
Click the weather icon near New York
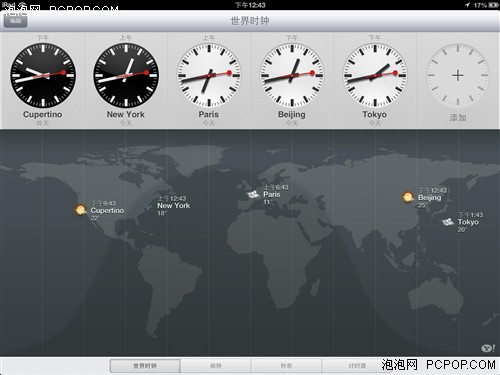pyautogui.click(x=148, y=205)
